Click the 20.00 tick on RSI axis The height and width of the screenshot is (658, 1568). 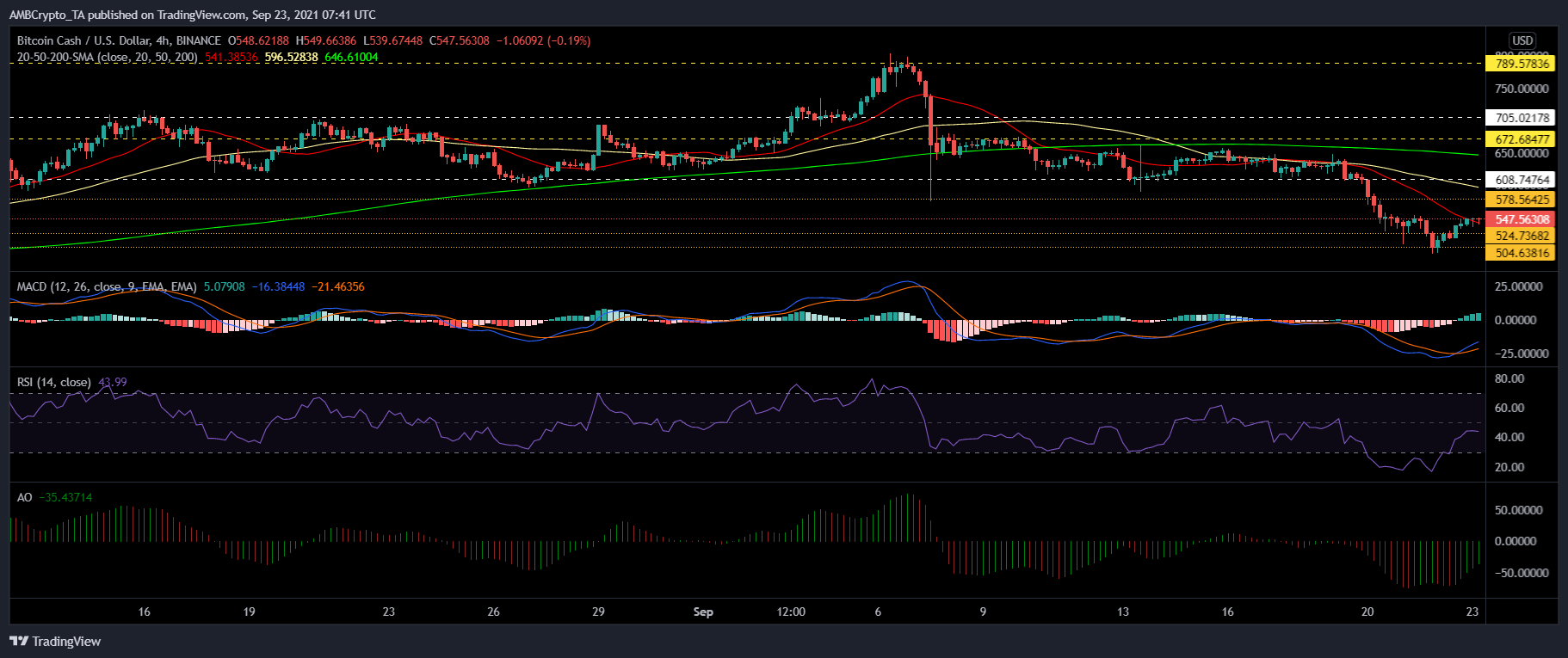click(1509, 467)
